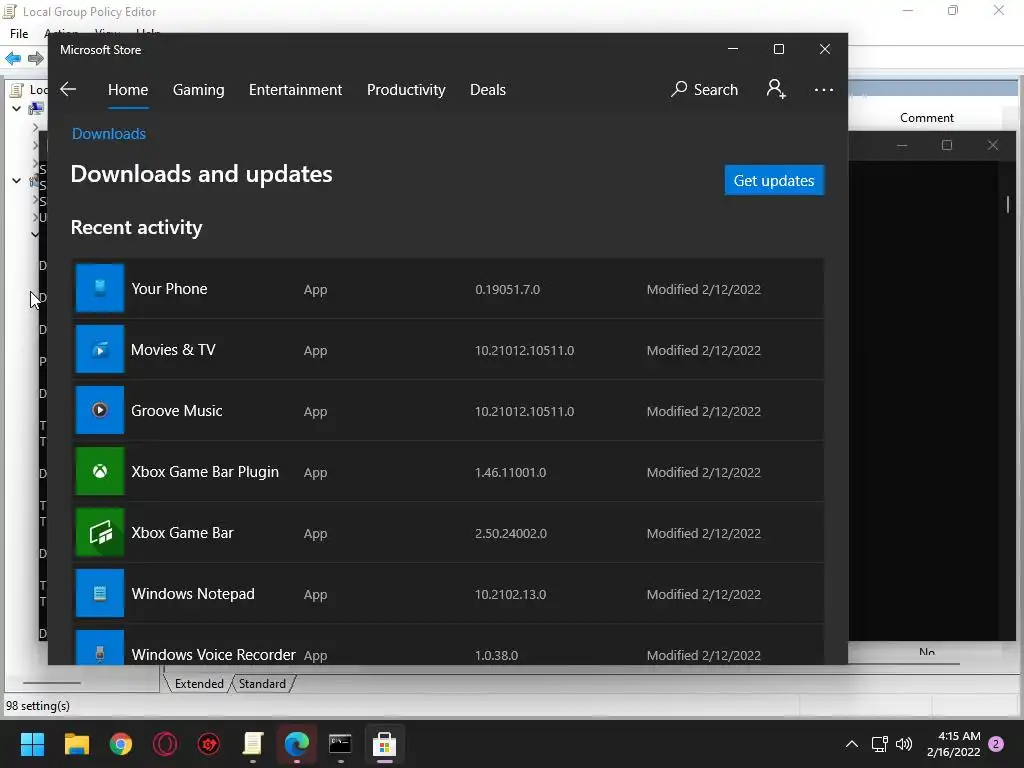Screen dimensions: 1024x768
Task: Launch Opera browser from the taskbar
Action: point(165,744)
